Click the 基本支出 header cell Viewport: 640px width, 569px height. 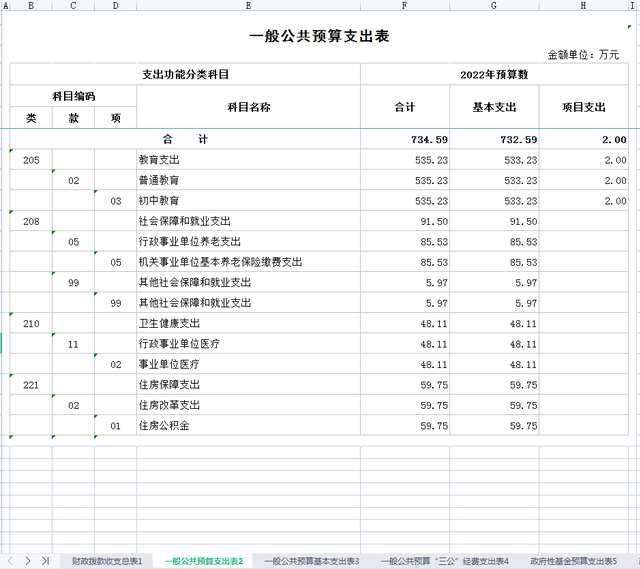(x=494, y=107)
